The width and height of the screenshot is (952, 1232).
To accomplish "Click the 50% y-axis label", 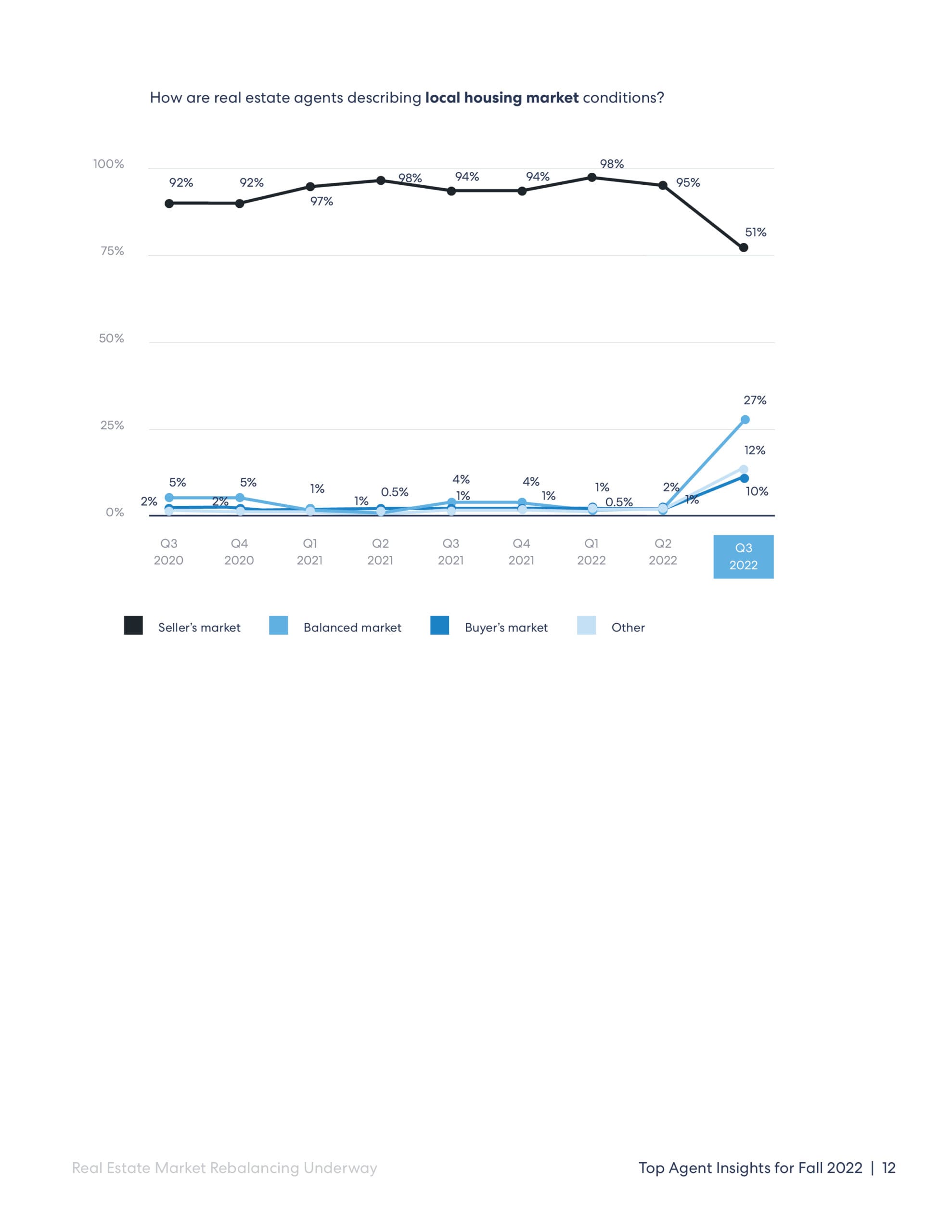I will click(111, 338).
